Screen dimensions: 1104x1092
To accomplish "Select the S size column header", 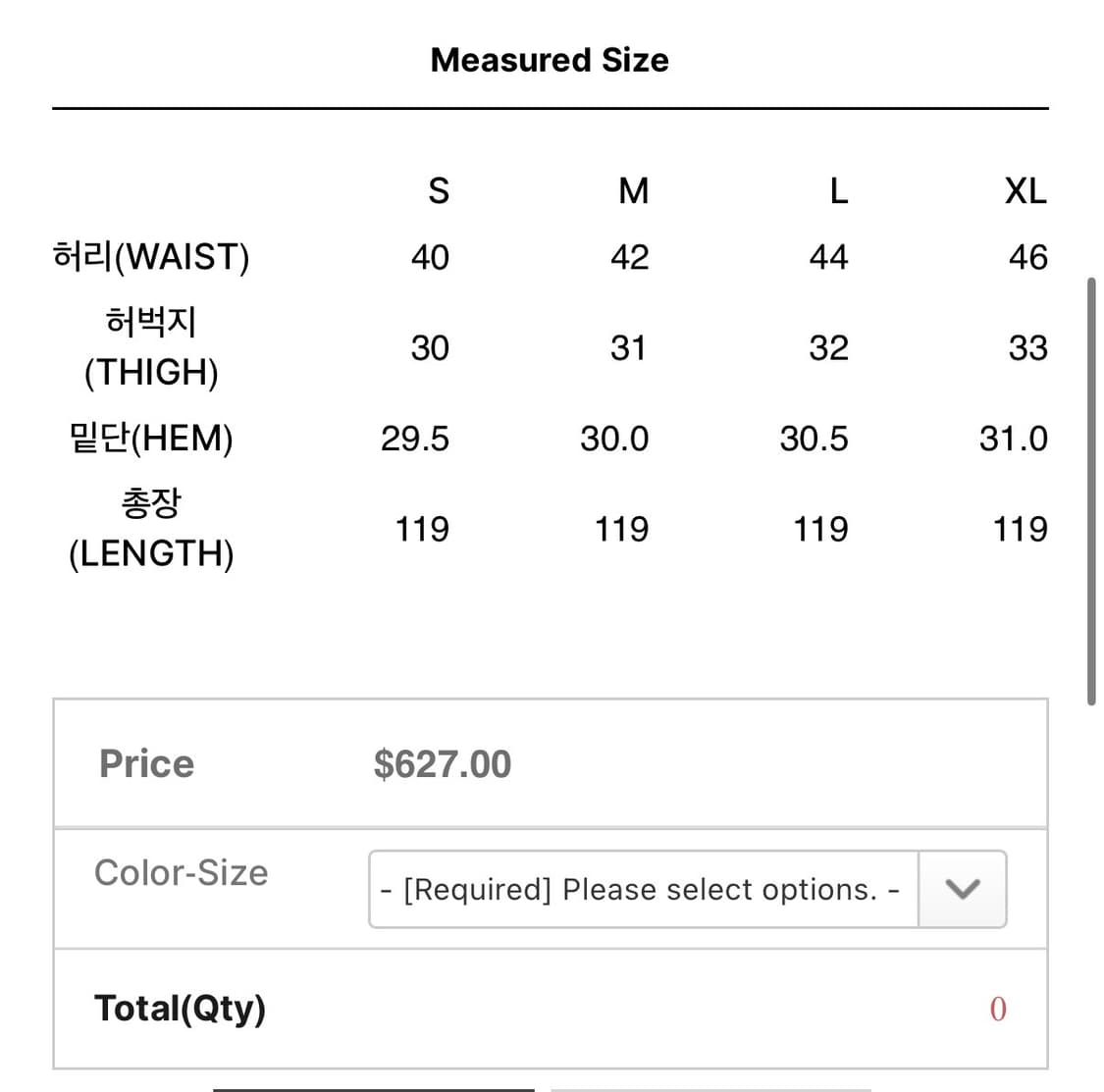I will [x=439, y=190].
